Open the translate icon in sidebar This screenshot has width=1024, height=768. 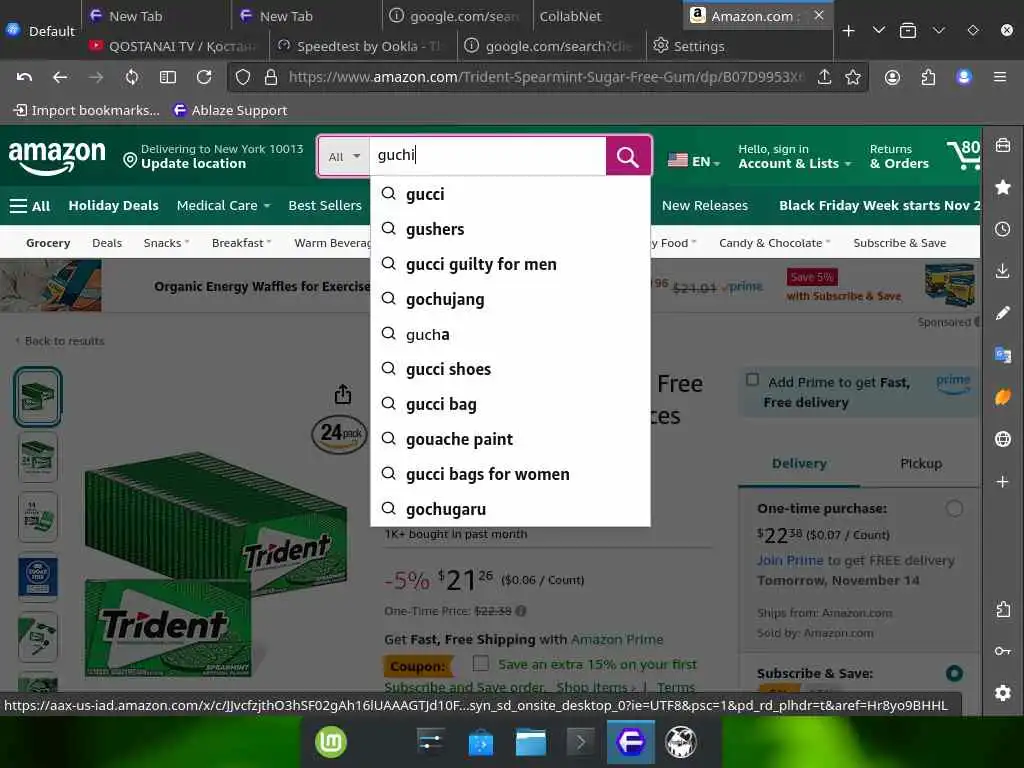[1003, 355]
